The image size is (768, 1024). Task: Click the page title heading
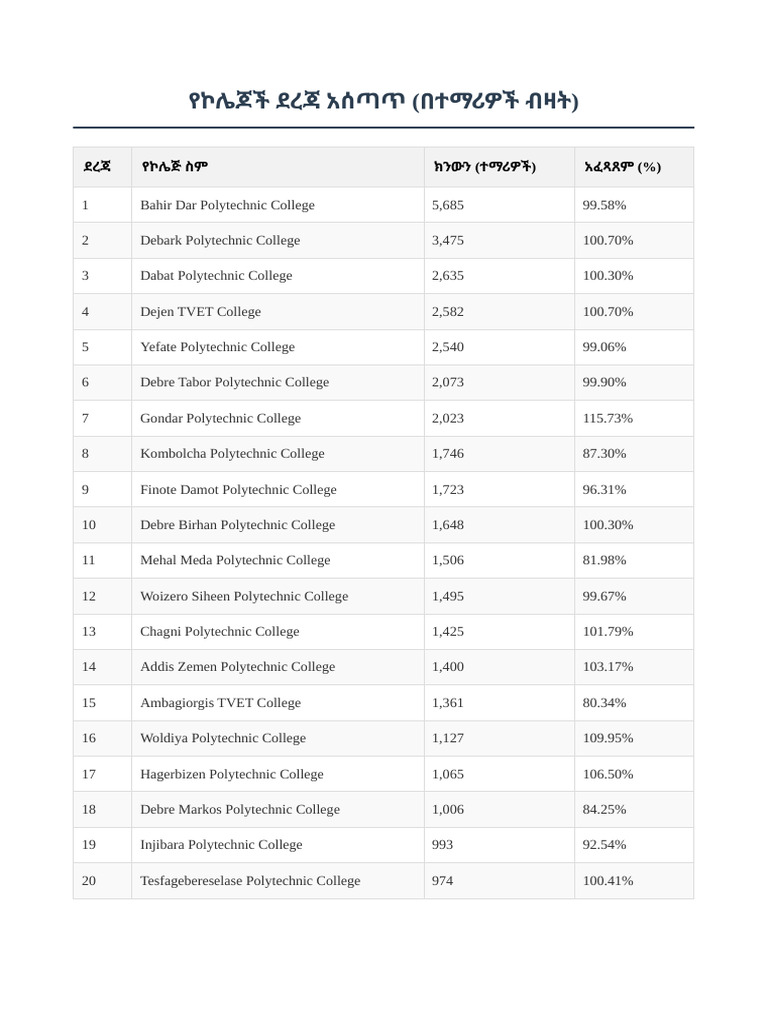[383, 101]
